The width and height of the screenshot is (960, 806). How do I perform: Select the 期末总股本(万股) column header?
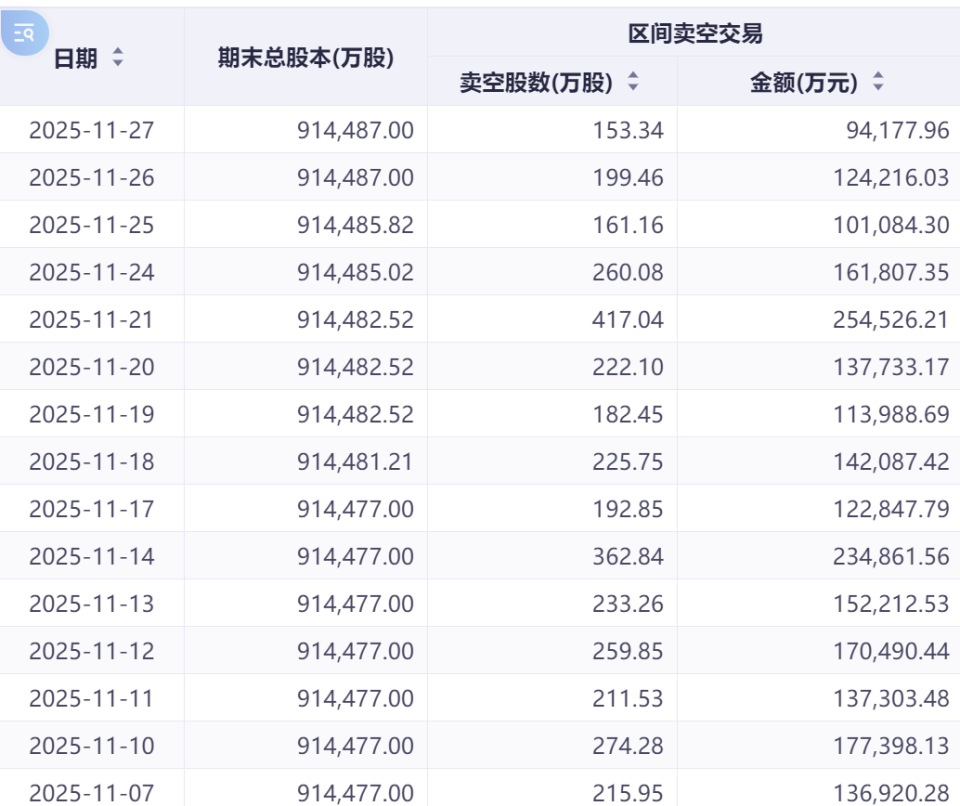306,58
